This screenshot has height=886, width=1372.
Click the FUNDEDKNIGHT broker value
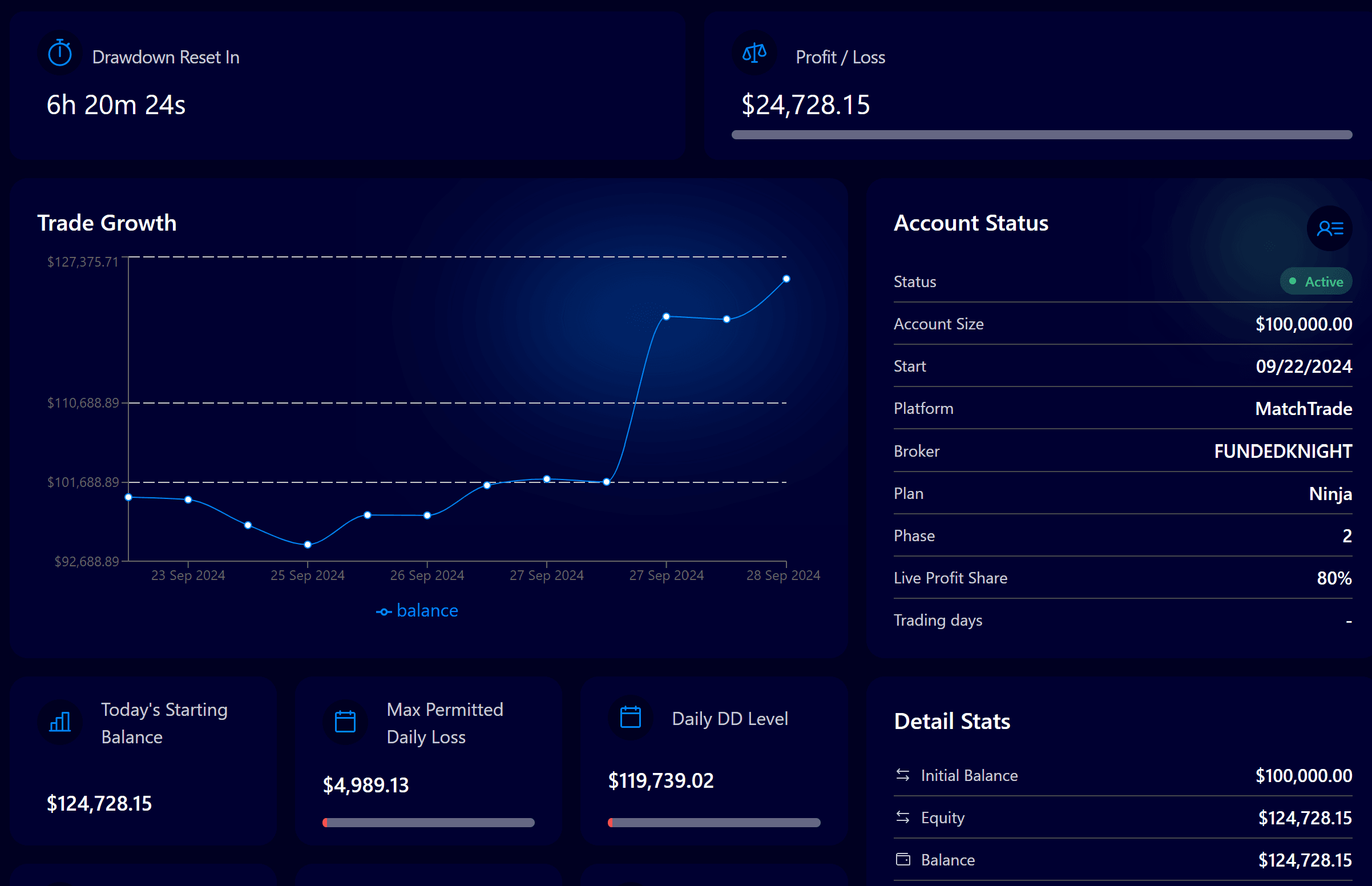click(x=1283, y=451)
